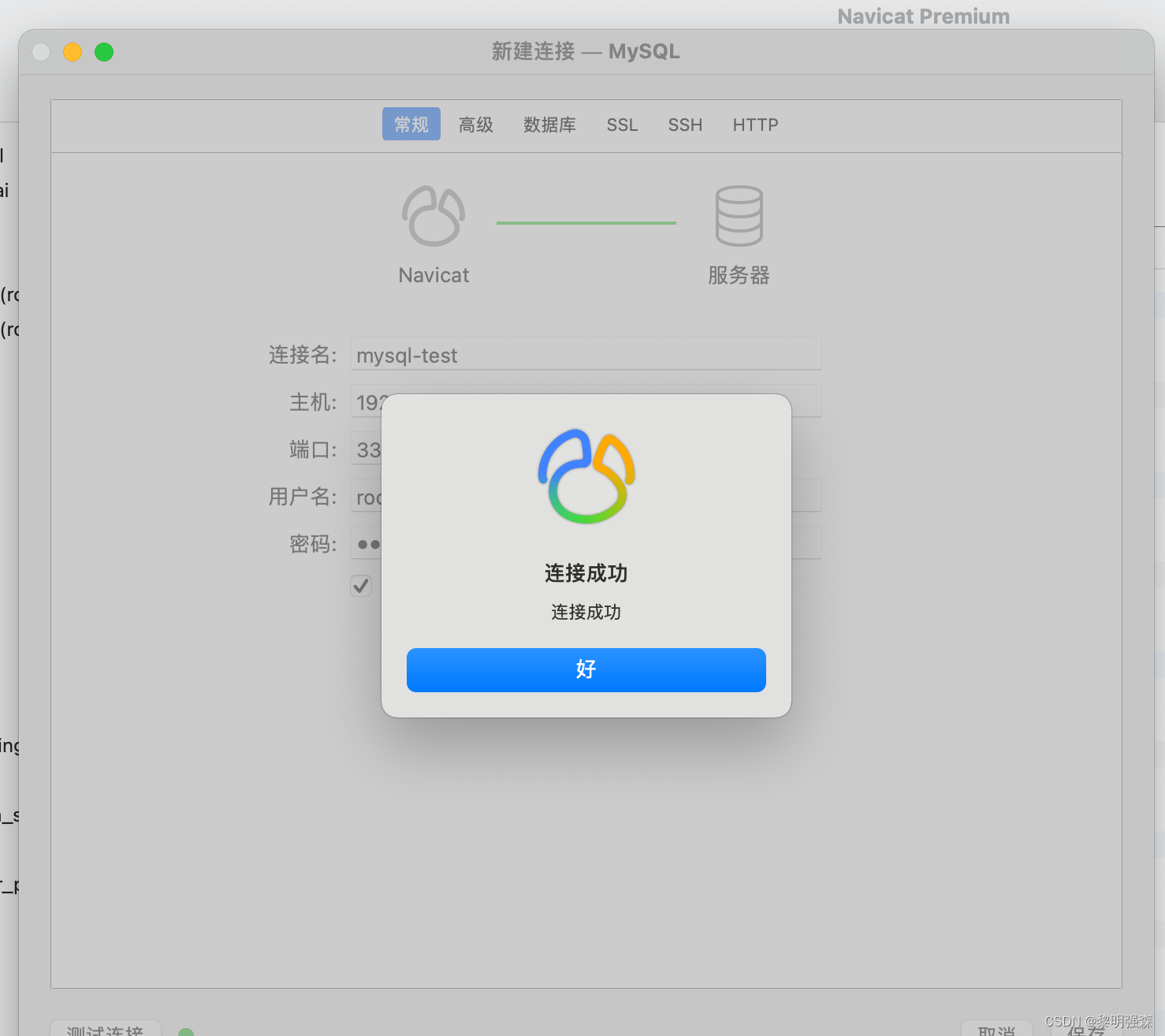This screenshot has width=1165, height=1036.
Task: Click the 测试连接 button
Action: pos(106,1028)
